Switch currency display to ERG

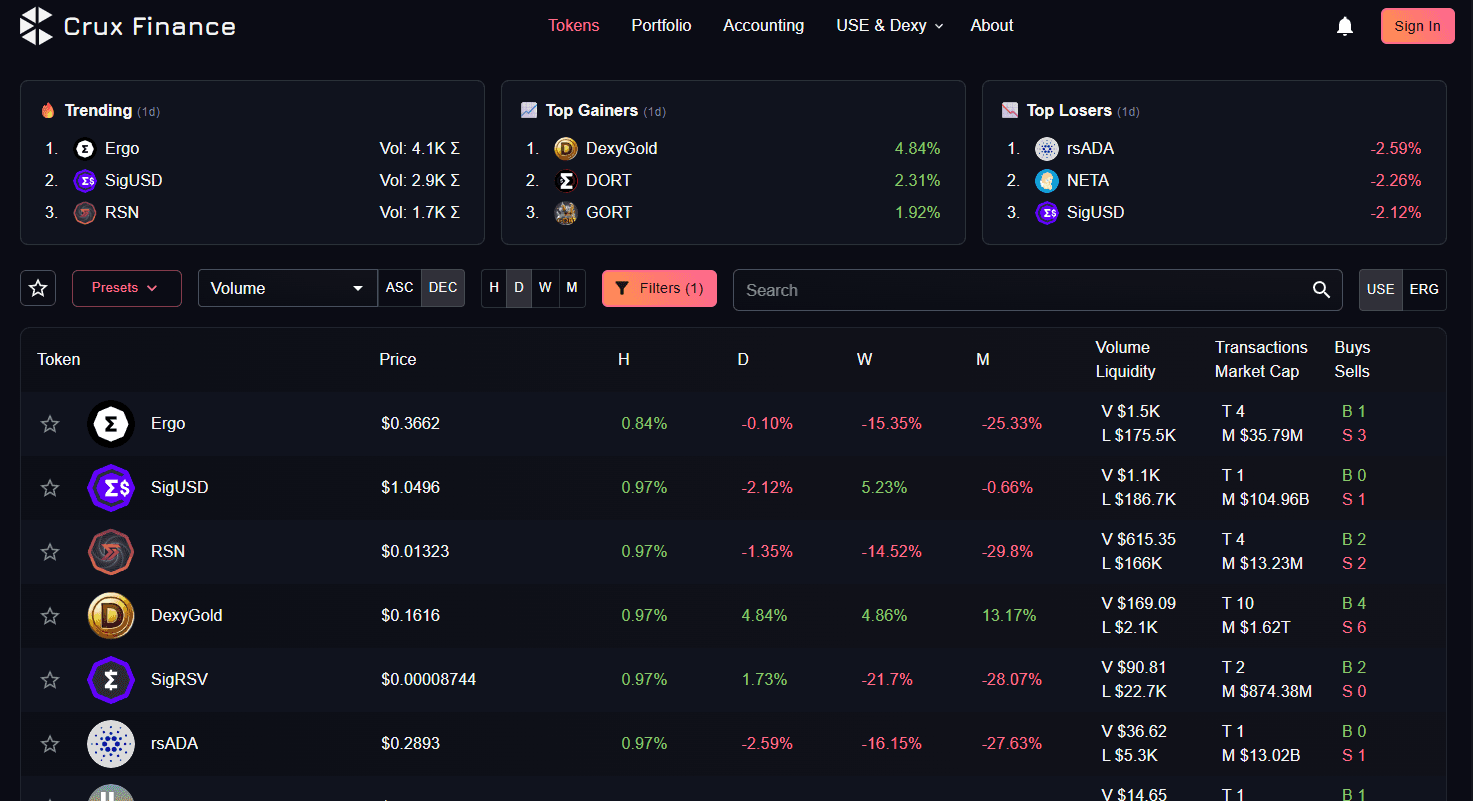[1424, 289]
